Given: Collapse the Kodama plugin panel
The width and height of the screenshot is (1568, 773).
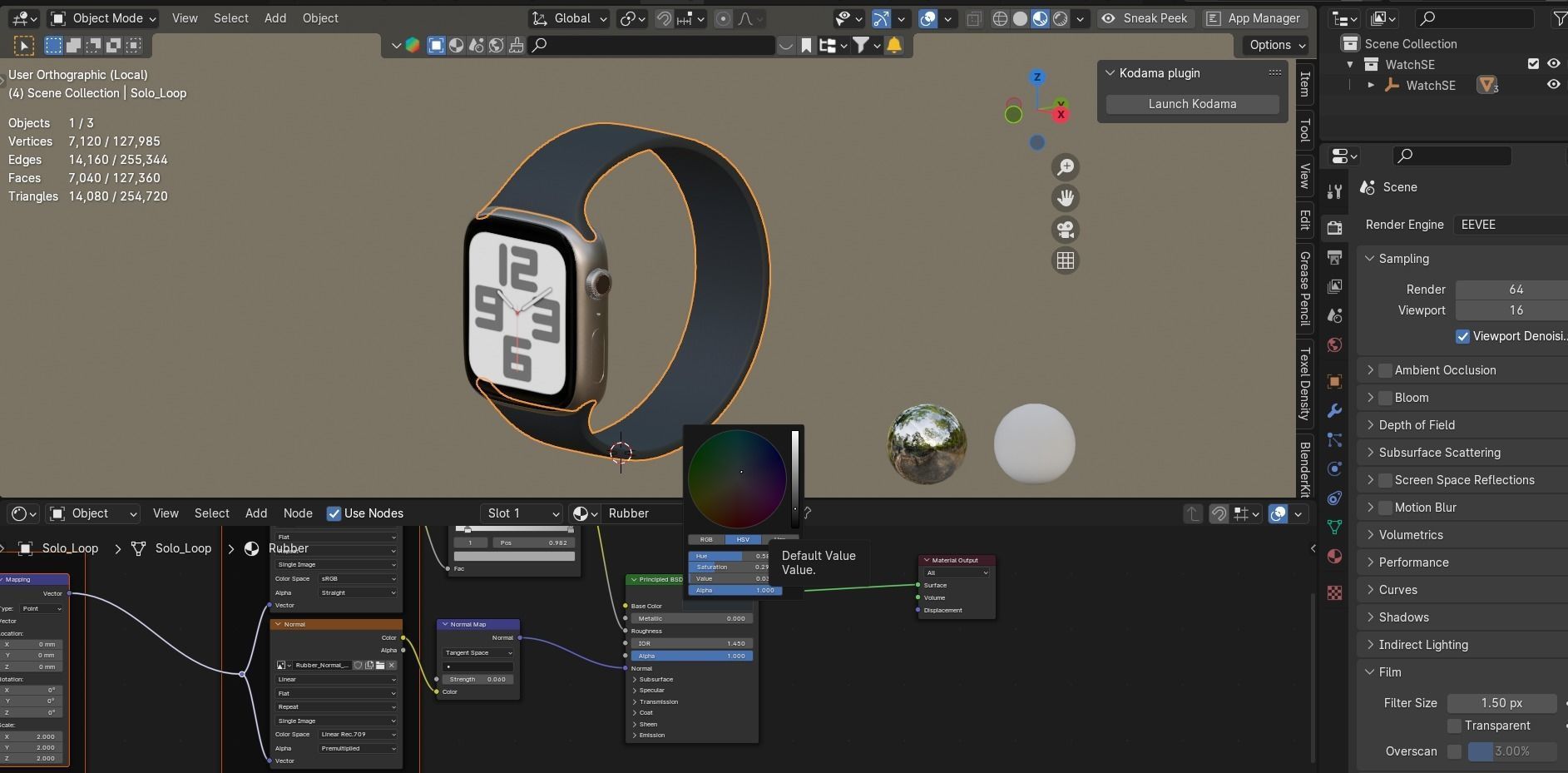Looking at the screenshot, I should point(1110,73).
